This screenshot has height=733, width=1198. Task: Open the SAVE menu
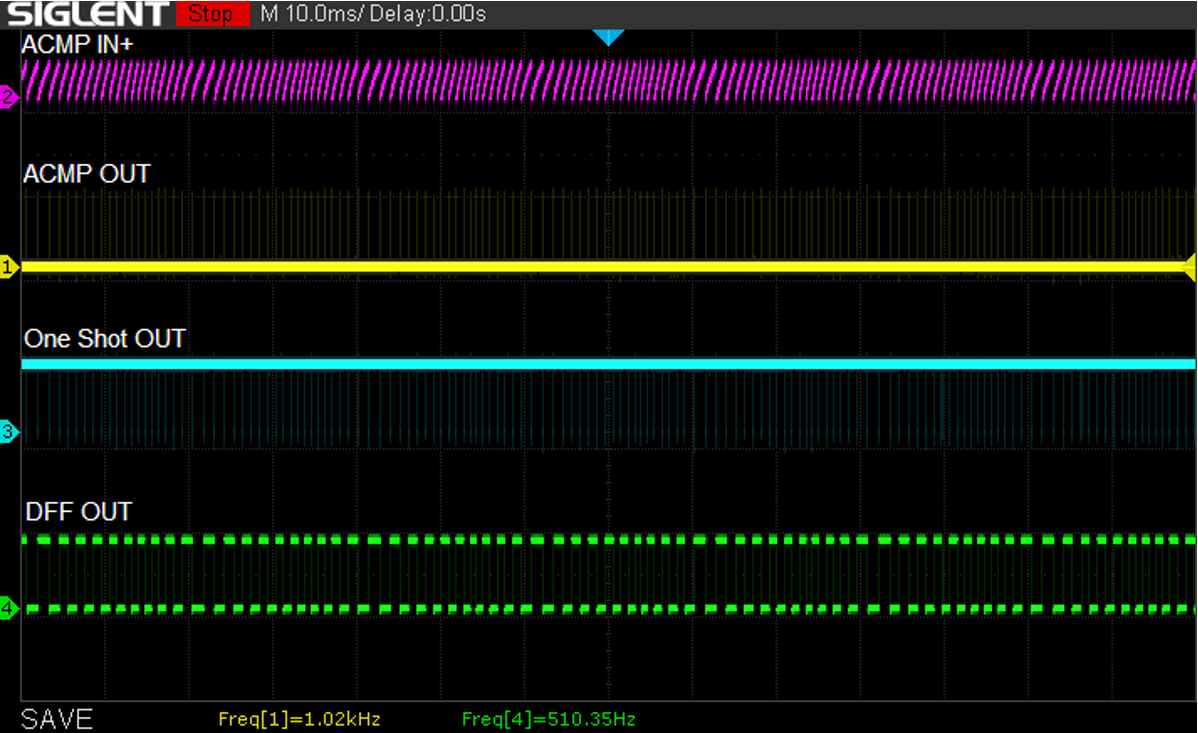pyautogui.click(x=57, y=718)
